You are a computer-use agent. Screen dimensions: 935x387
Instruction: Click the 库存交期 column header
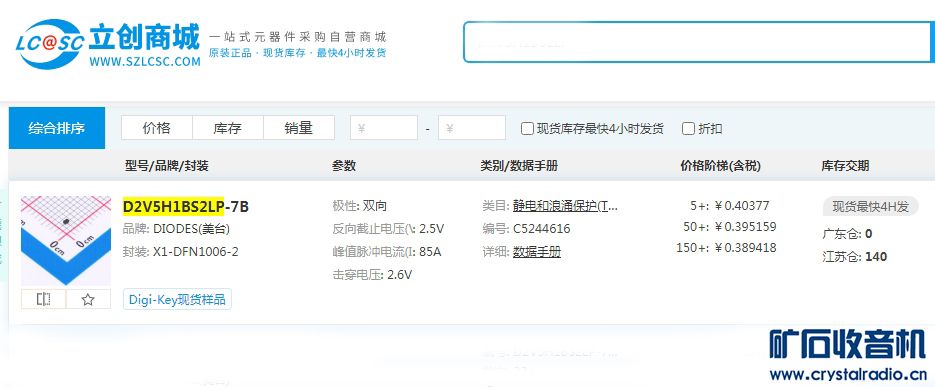click(x=845, y=166)
